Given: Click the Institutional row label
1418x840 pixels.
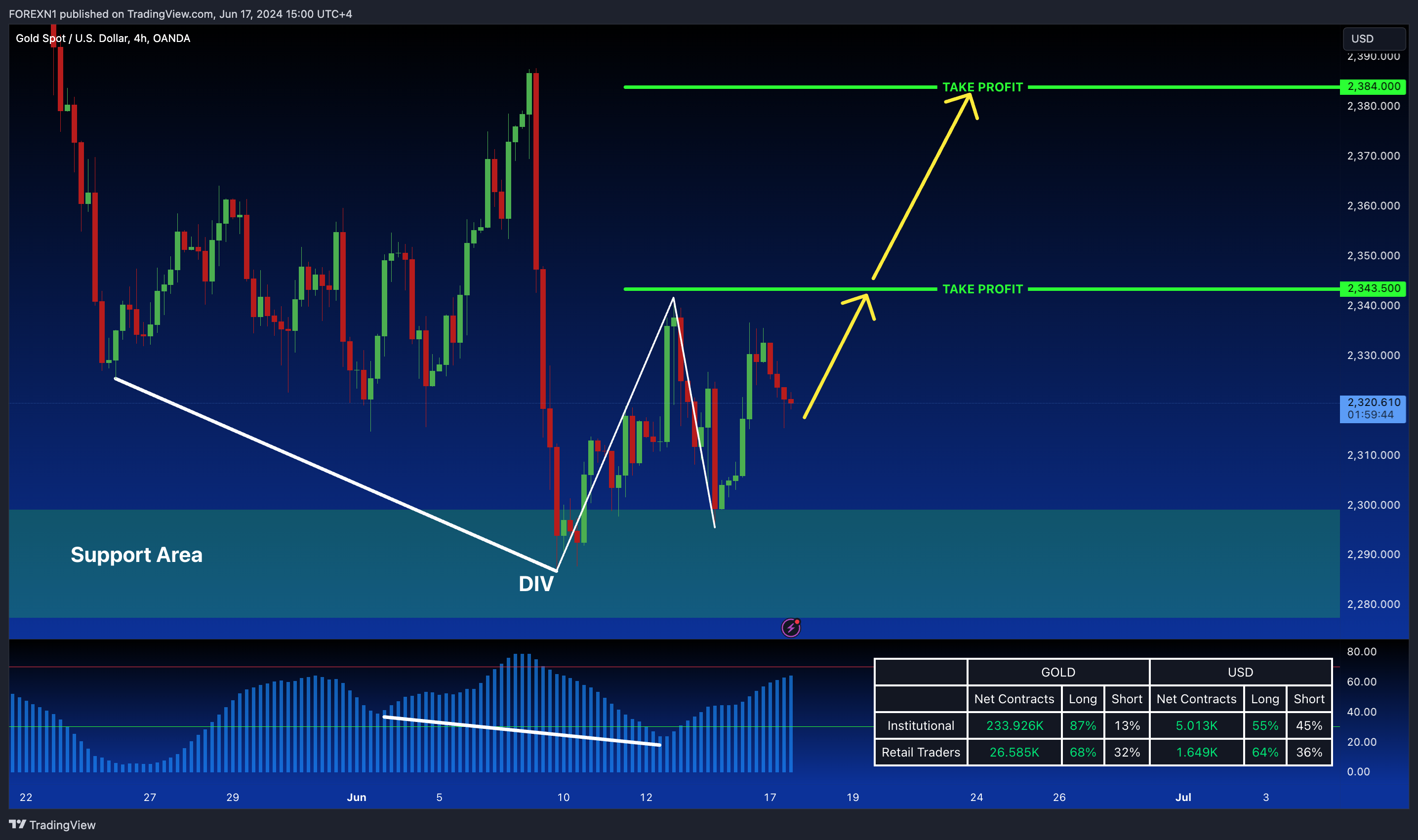Looking at the screenshot, I should click(x=921, y=725).
